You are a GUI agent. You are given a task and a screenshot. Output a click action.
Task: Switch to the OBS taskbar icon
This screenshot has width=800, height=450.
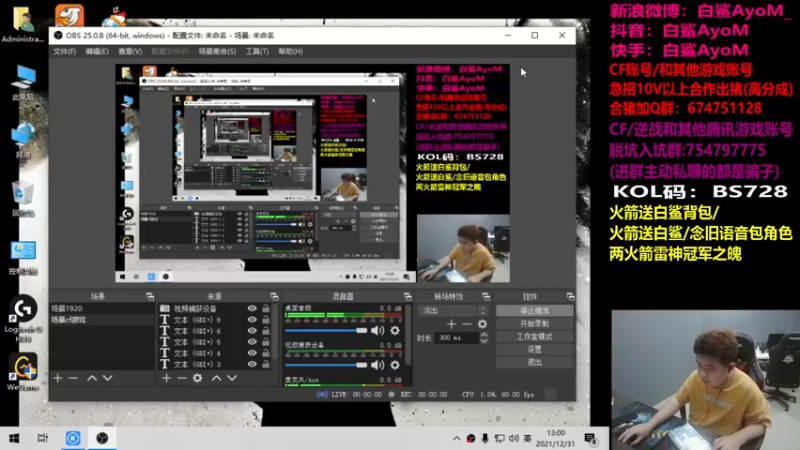102,438
